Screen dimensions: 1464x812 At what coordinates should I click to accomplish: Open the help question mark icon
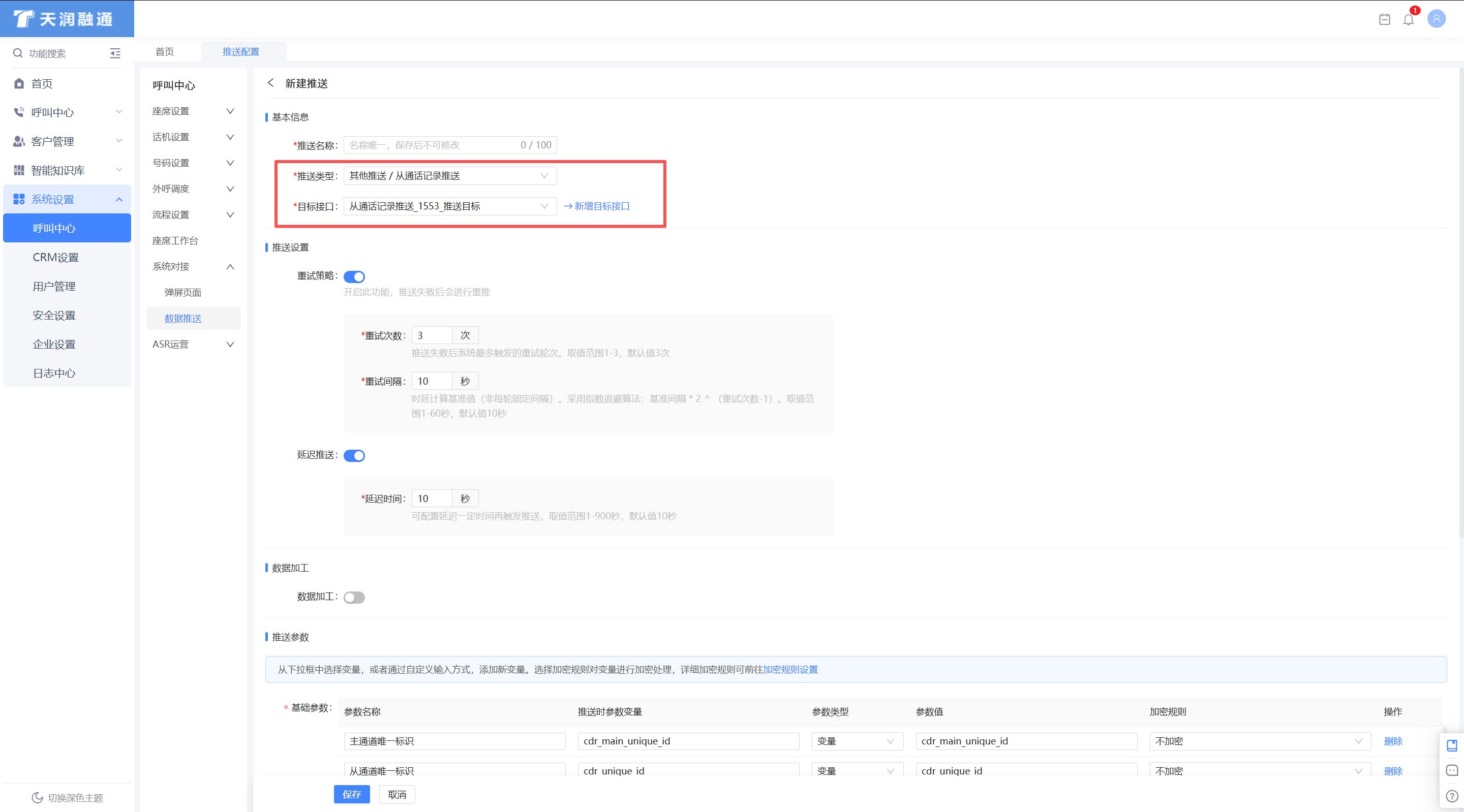point(1451,796)
